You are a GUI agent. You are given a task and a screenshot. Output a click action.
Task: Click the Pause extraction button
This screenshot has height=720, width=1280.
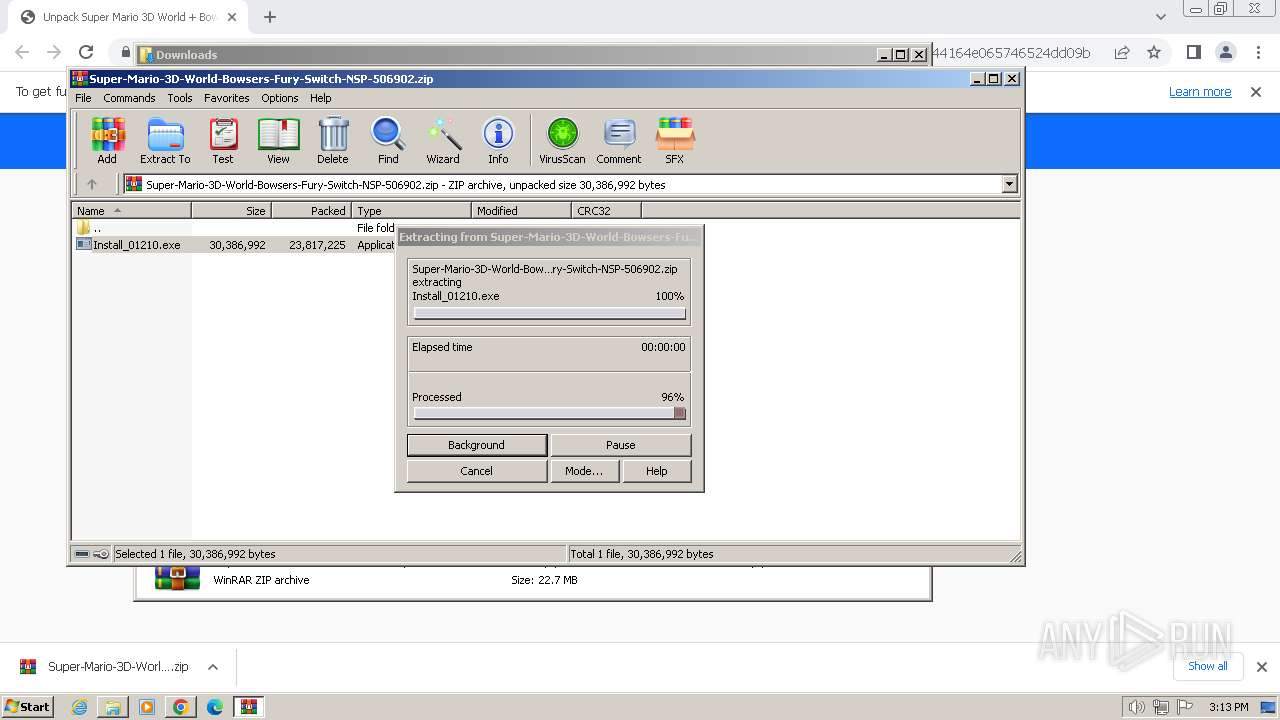point(620,445)
